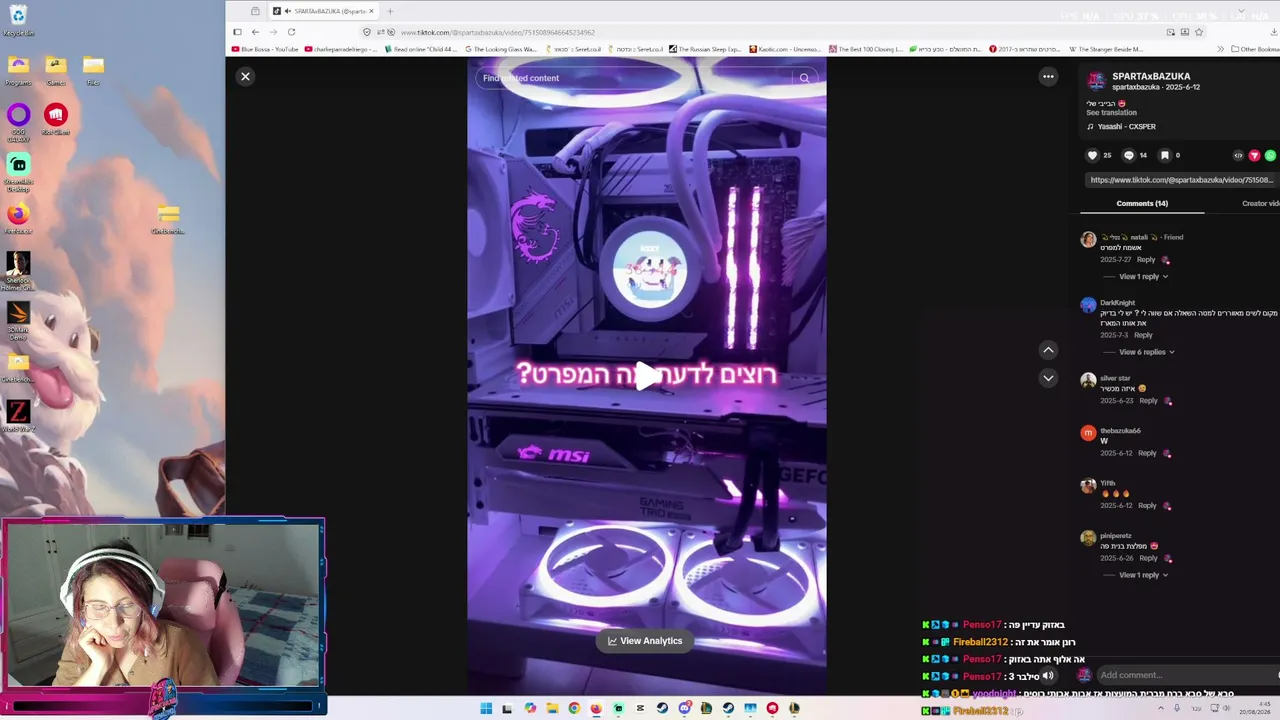Open the SPARTAxBAZUKA profile avatar

(1096, 81)
